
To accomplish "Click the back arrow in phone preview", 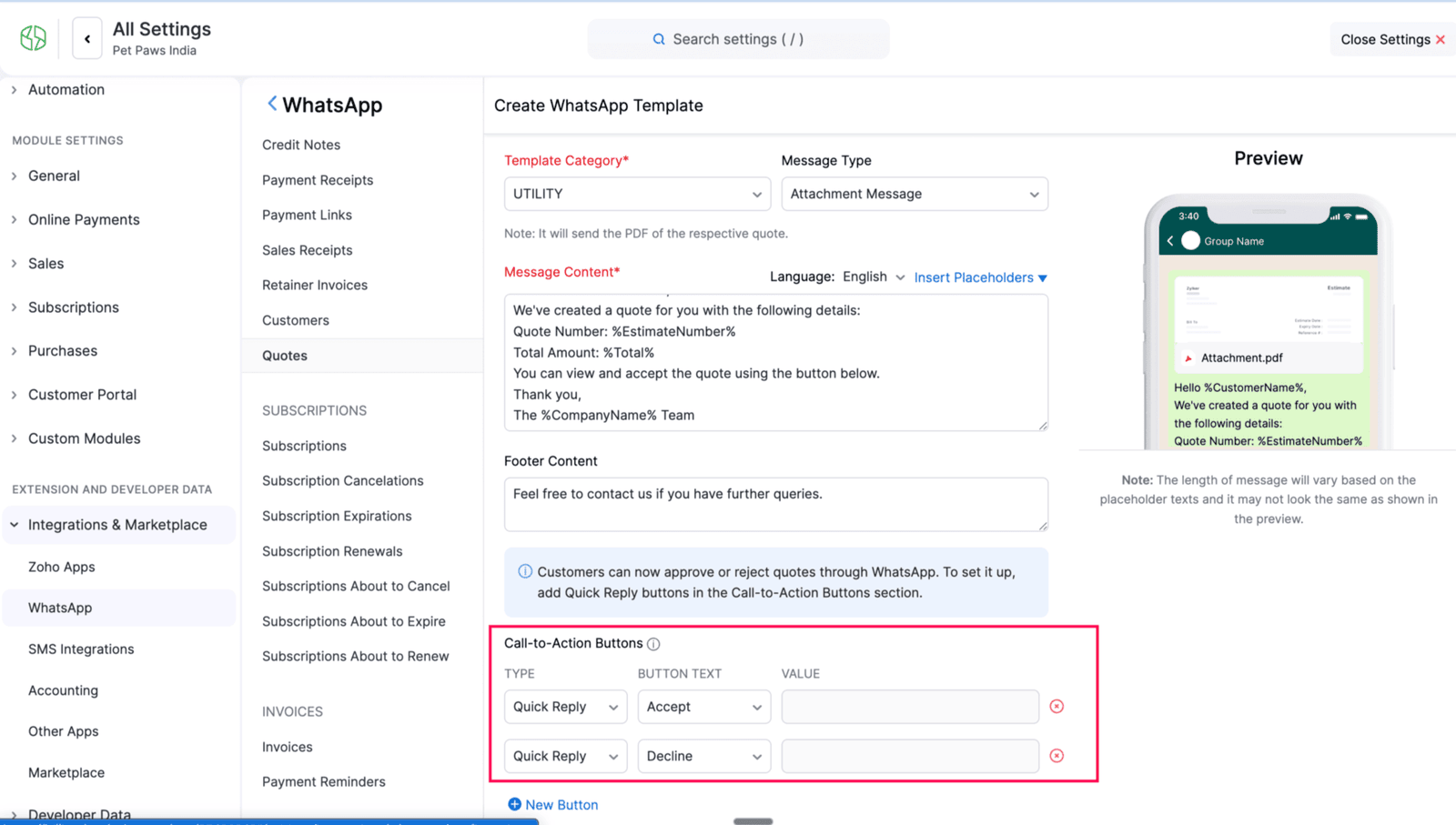I will [x=1170, y=241].
